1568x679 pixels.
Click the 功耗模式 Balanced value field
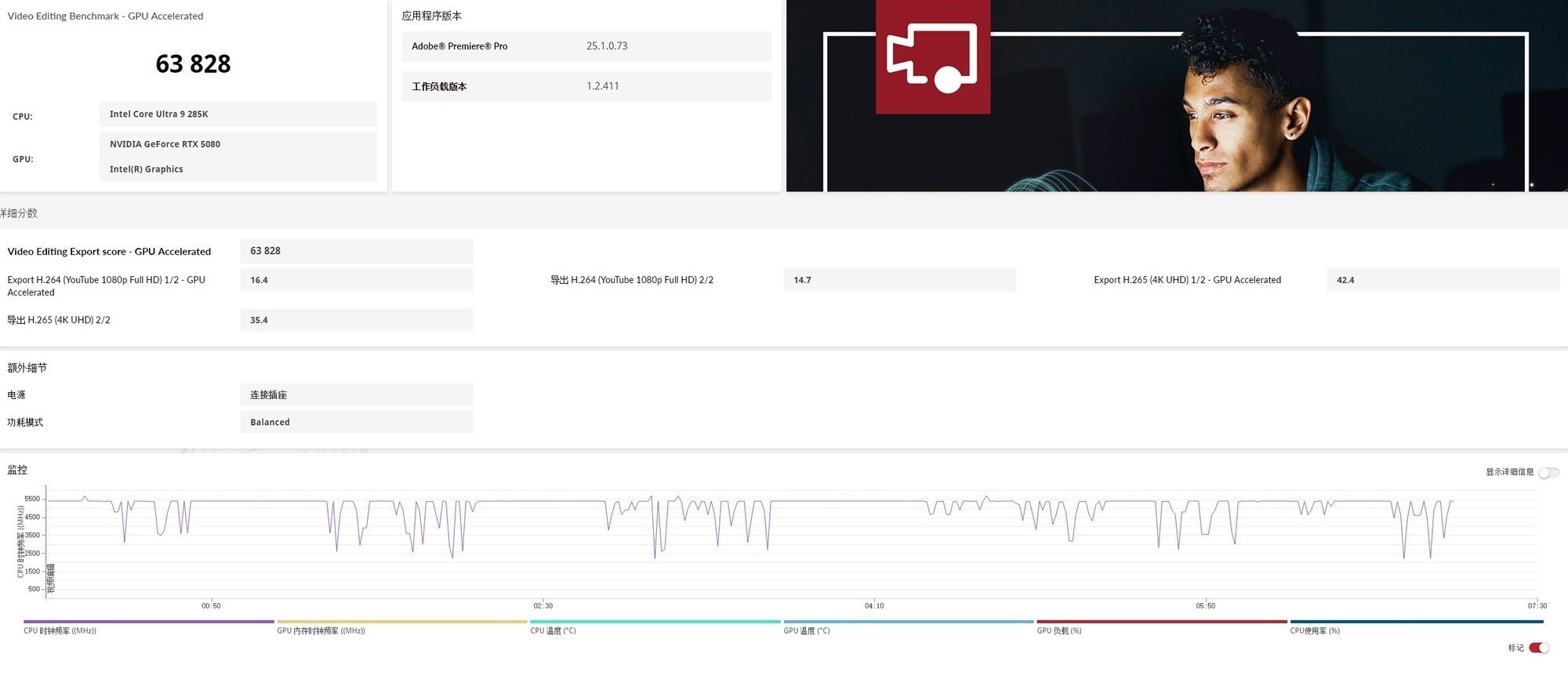coord(356,423)
